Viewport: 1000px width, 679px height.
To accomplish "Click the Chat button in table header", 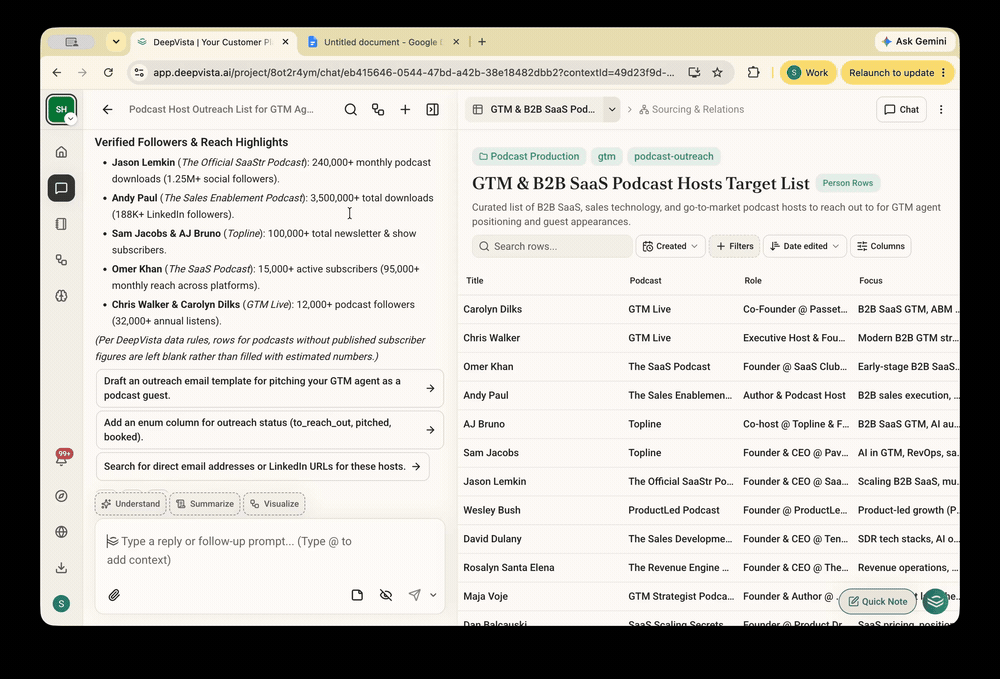I will pos(901,110).
